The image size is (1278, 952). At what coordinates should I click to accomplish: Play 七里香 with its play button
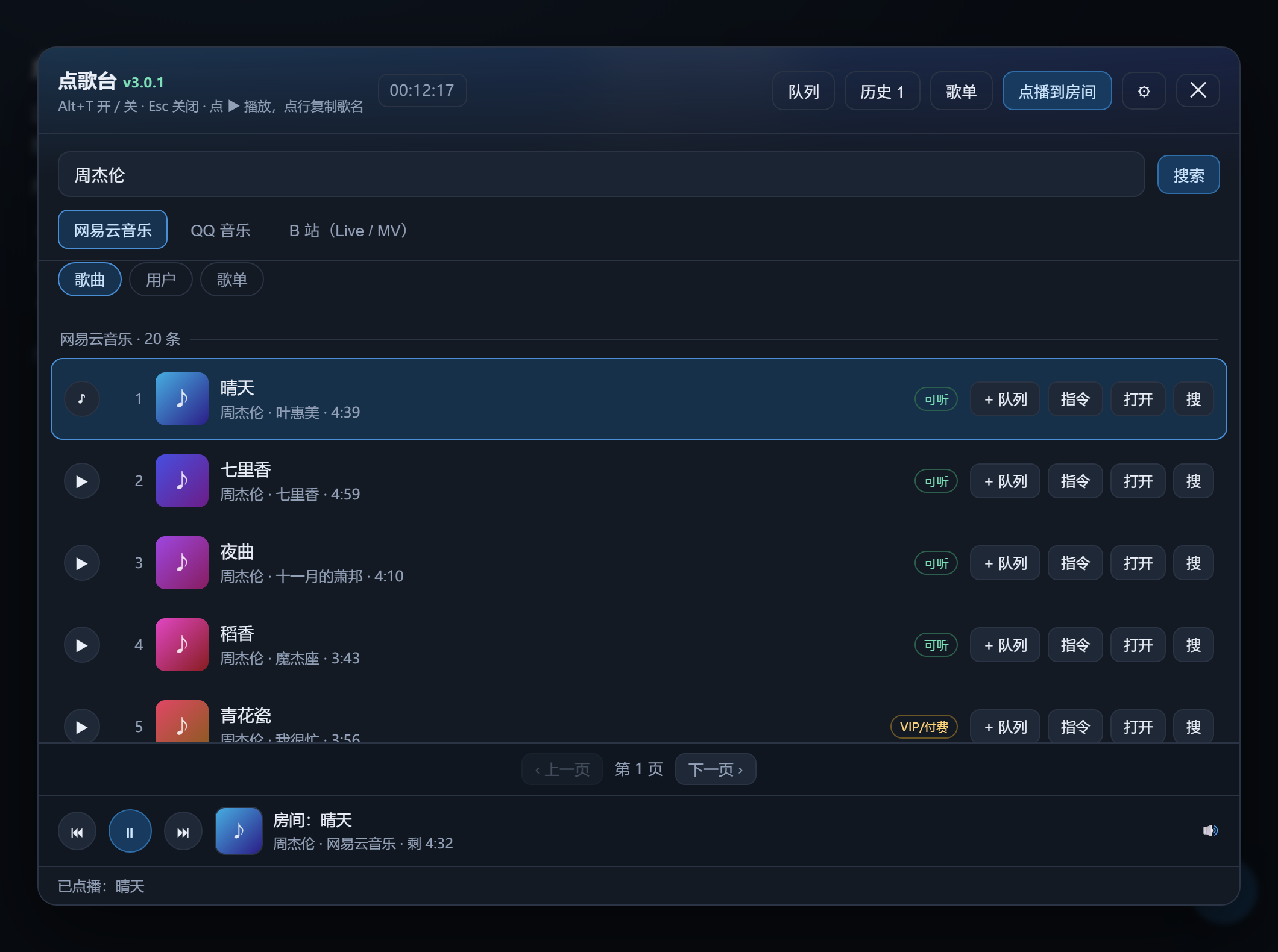[82, 481]
